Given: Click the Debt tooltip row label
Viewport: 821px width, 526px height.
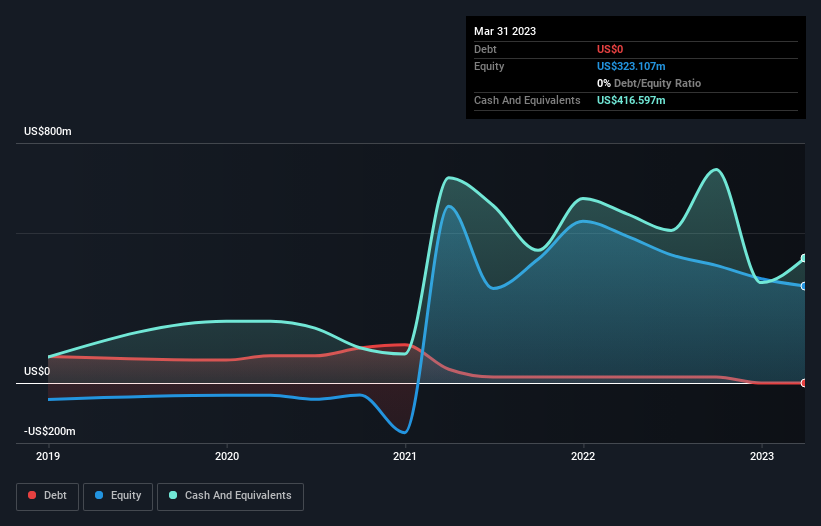Looking at the screenshot, I should pyautogui.click(x=485, y=49).
